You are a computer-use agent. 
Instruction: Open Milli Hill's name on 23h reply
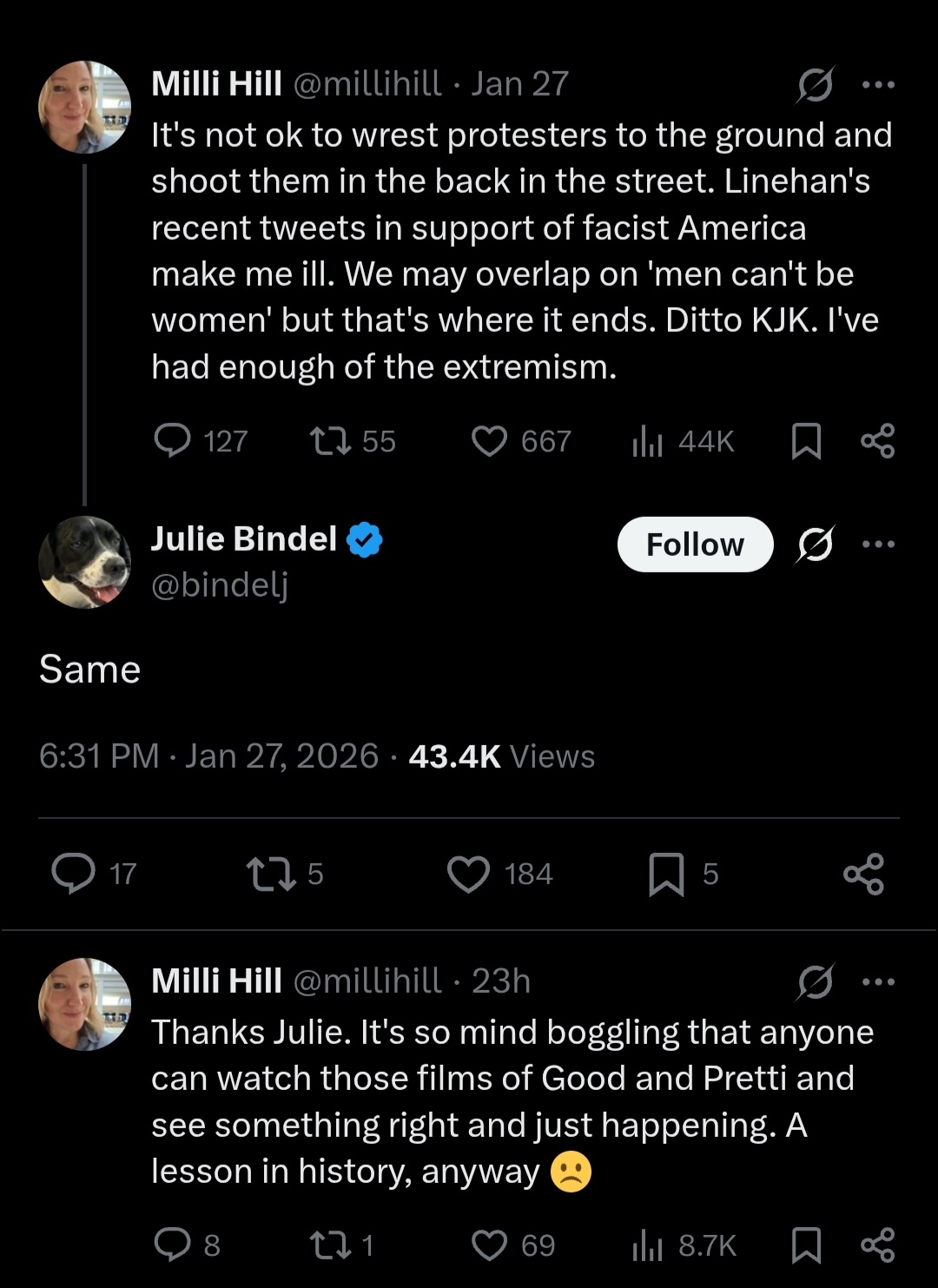coord(216,981)
